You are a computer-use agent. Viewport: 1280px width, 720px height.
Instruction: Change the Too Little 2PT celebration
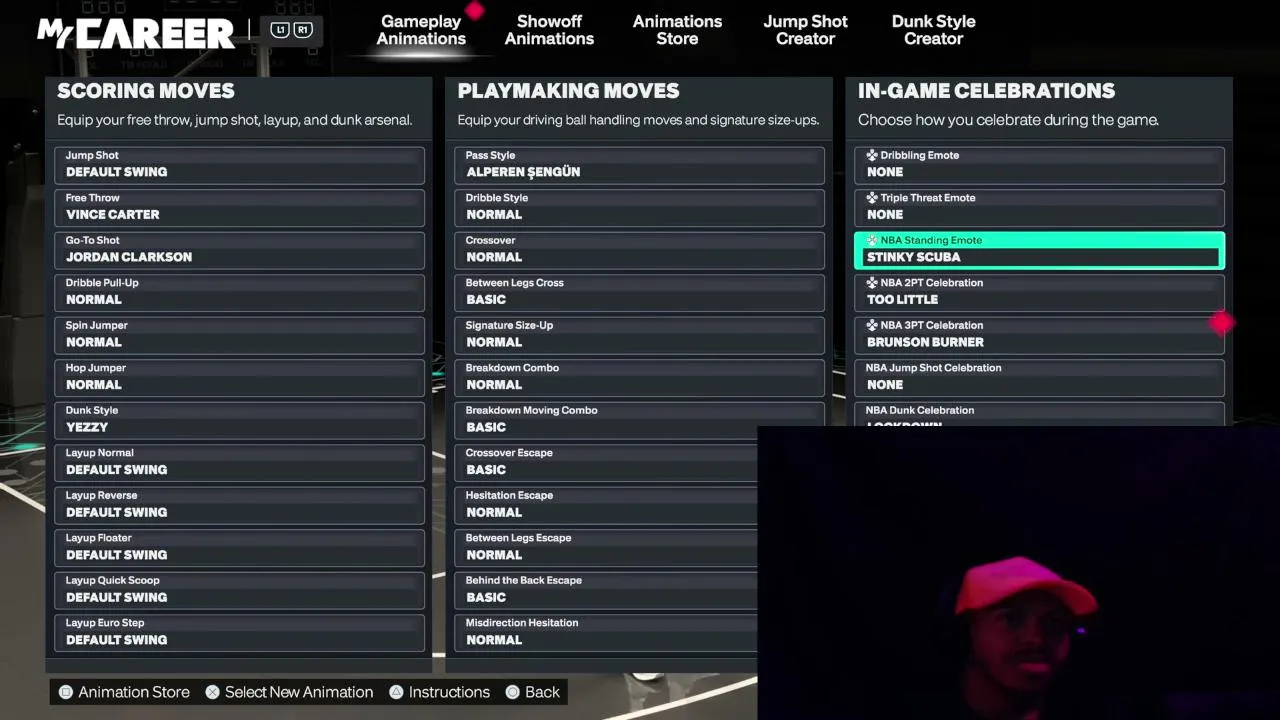point(1040,293)
